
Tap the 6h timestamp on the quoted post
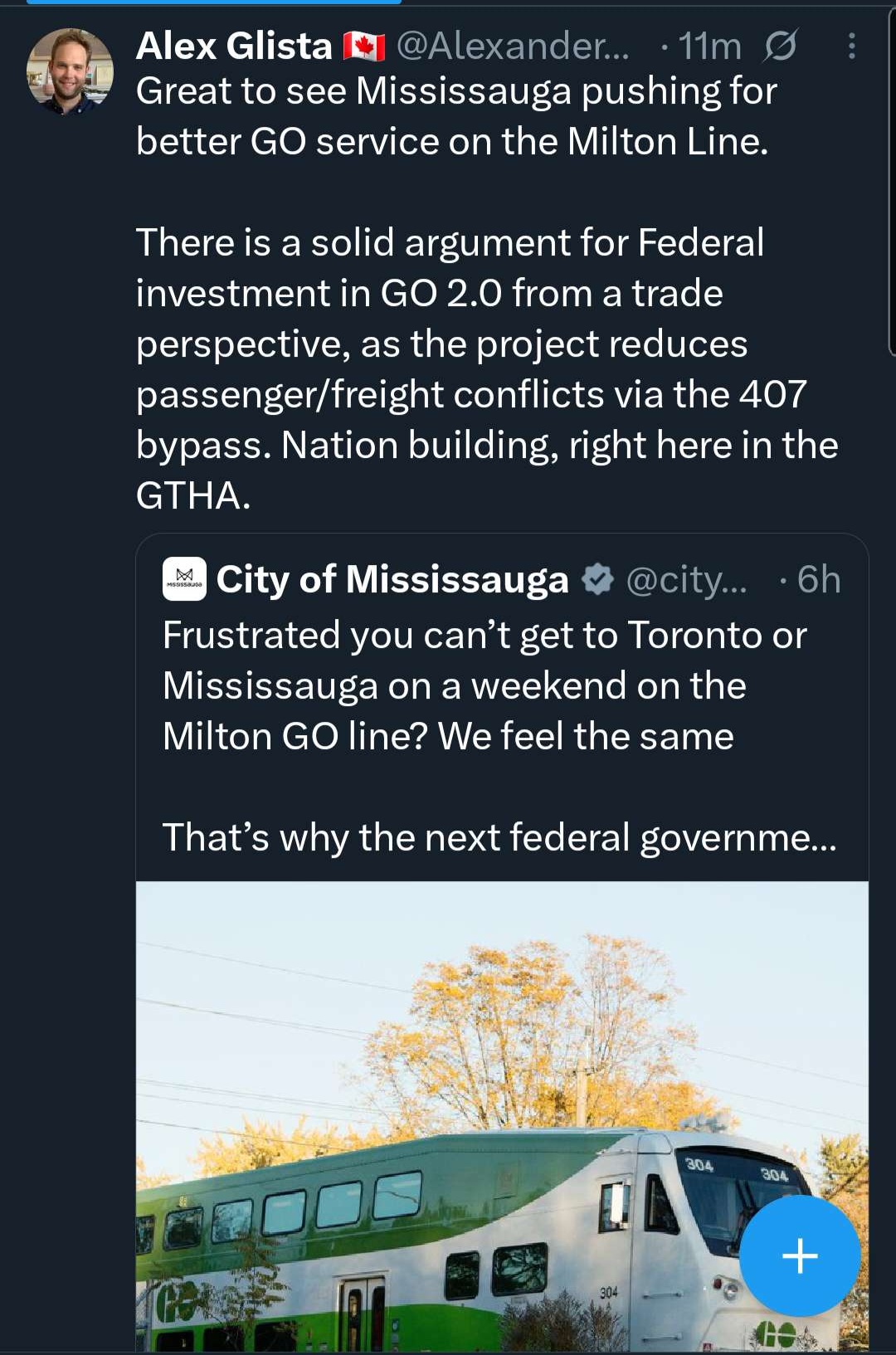[x=818, y=580]
